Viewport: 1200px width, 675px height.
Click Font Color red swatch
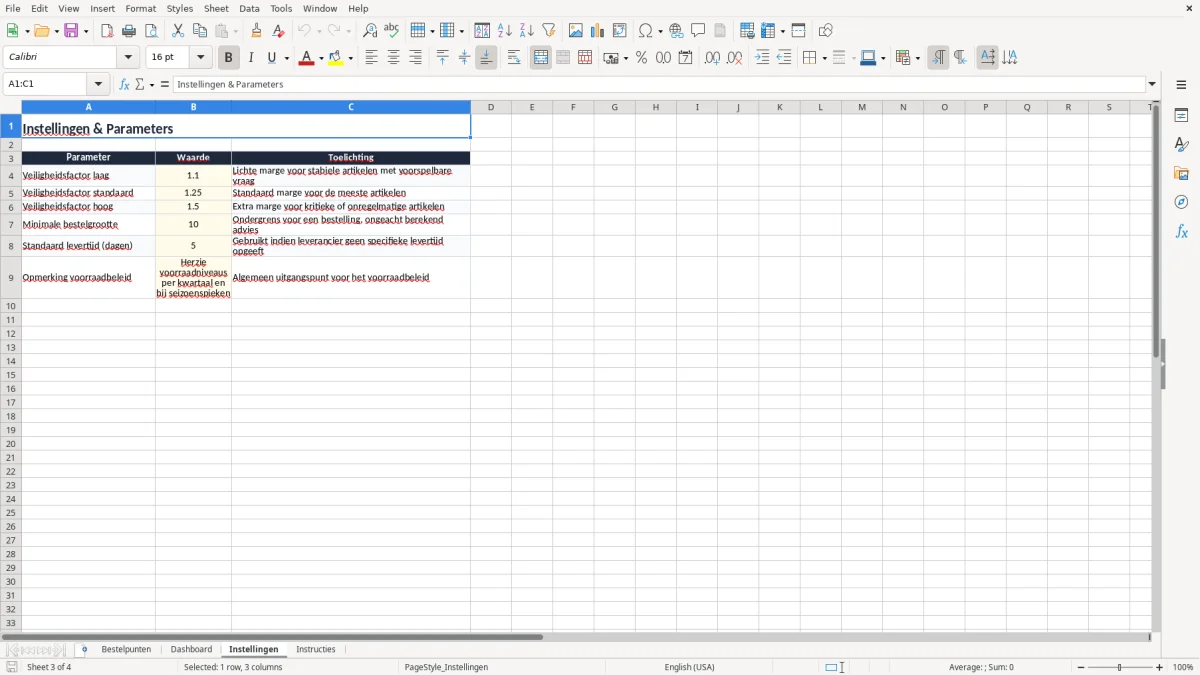(307, 58)
